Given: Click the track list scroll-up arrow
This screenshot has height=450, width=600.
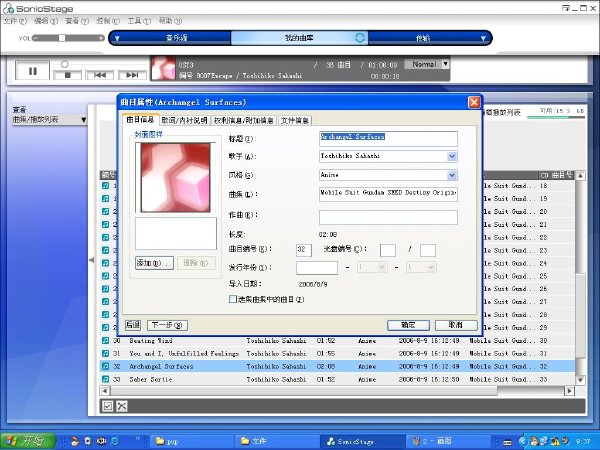Looking at the screenshot, I should 580,176.
